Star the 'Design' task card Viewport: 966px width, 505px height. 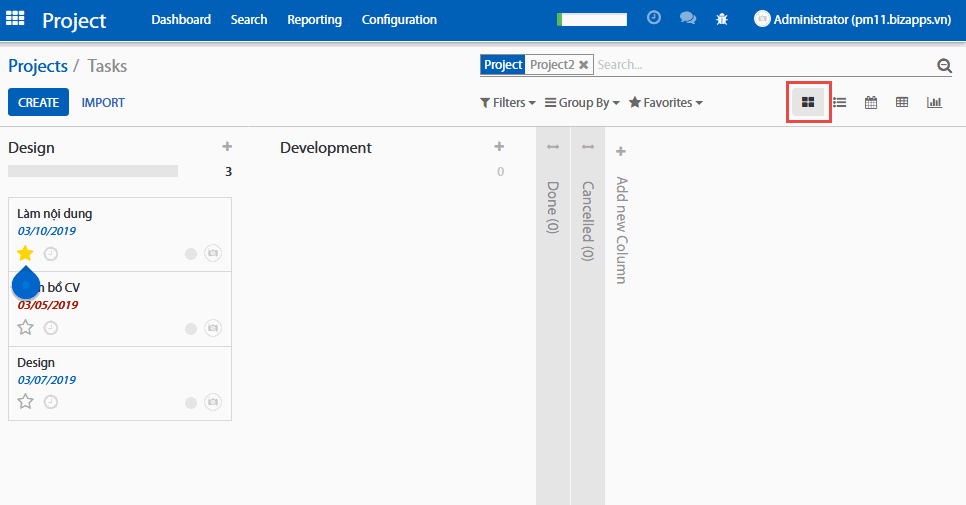26,401
